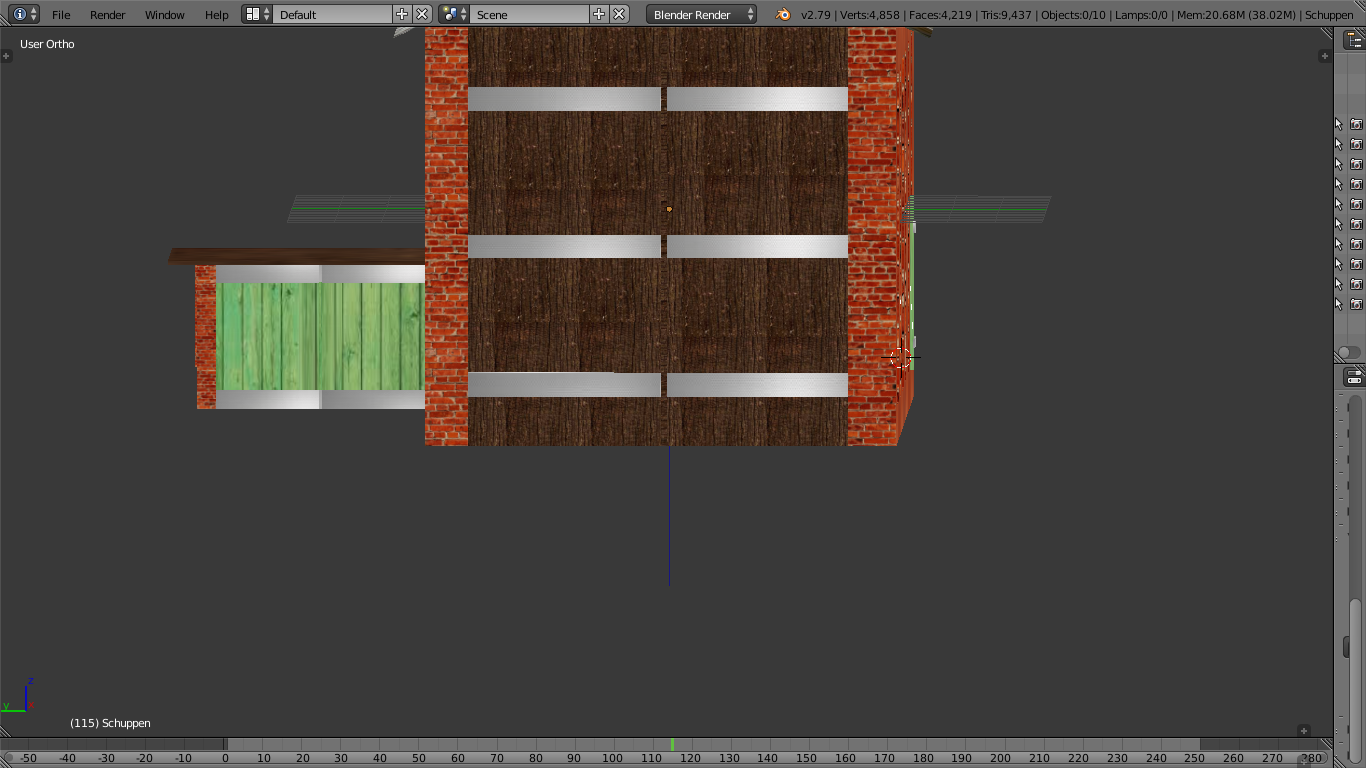1366x768 pixels.
Task: Add a new screen layout
Action: (x=402, y=14)
